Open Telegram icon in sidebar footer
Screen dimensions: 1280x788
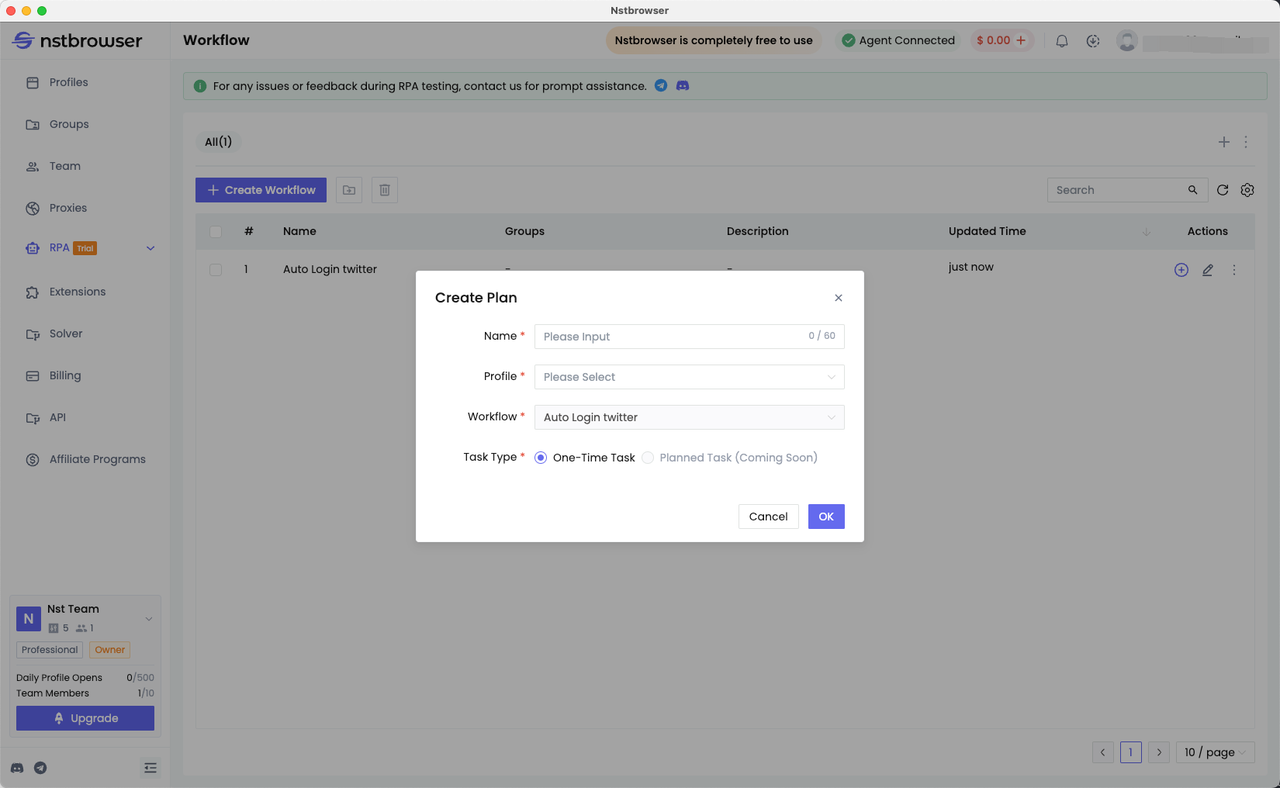coord(40,768)
